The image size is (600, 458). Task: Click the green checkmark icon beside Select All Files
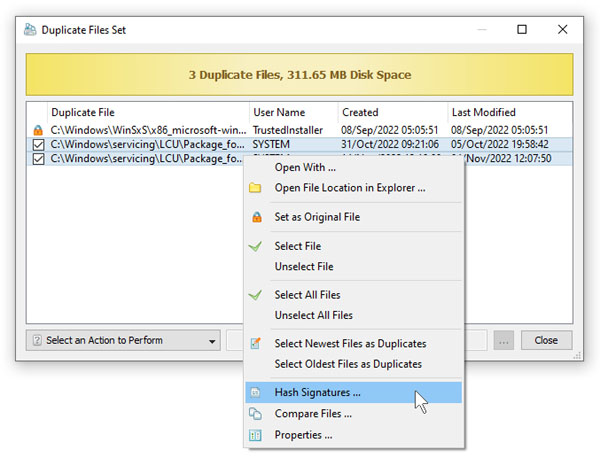tap(255, 295)
